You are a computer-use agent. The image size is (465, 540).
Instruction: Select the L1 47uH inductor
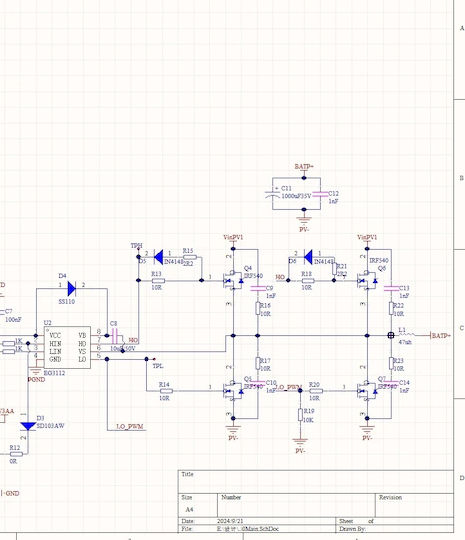pyautogui.click(x=406, y=335)
